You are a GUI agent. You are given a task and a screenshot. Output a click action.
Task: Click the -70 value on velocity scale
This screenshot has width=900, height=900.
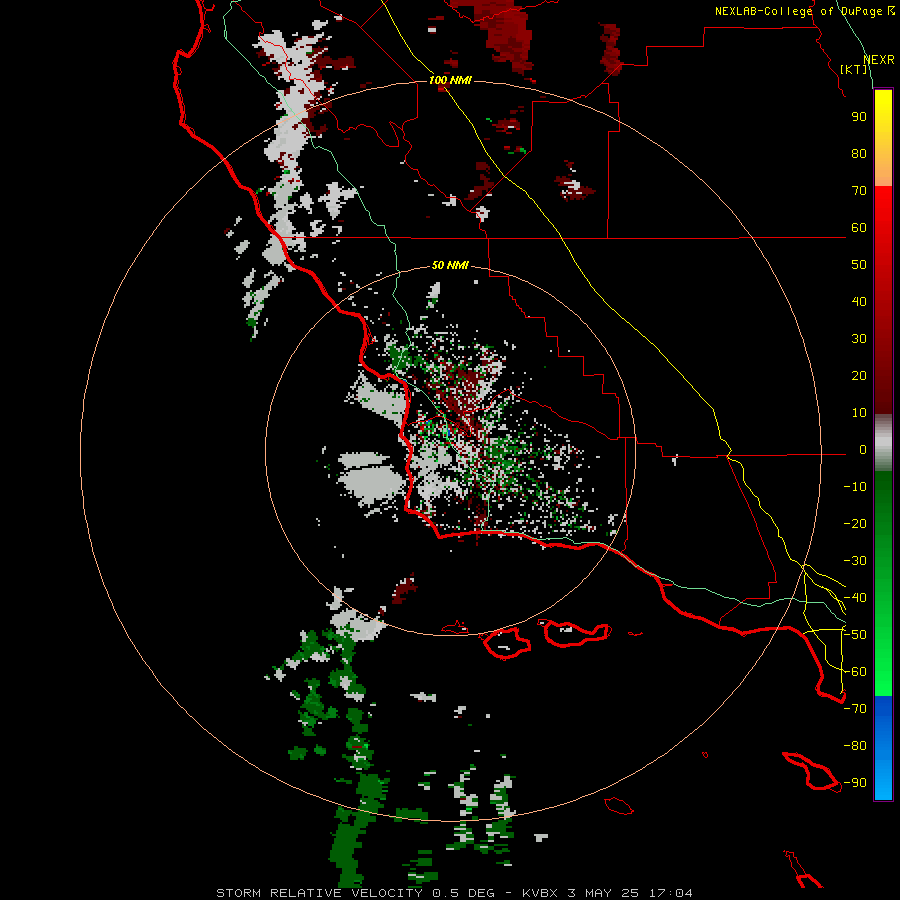coord(855,709)
